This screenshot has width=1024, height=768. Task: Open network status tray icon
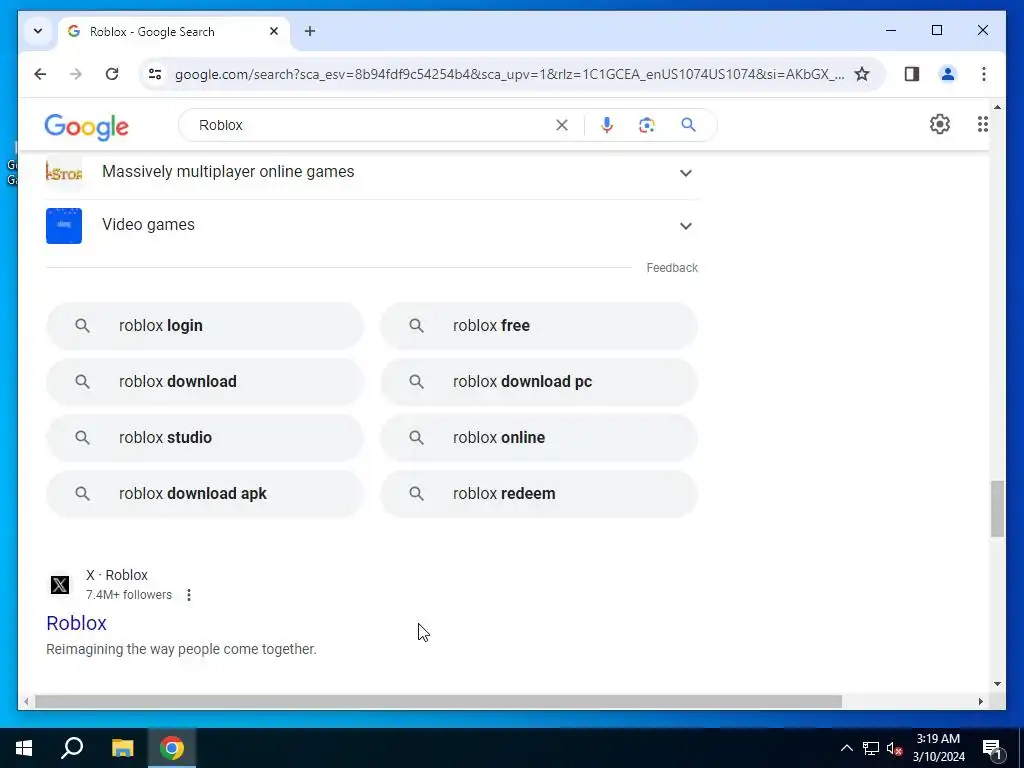871,748
